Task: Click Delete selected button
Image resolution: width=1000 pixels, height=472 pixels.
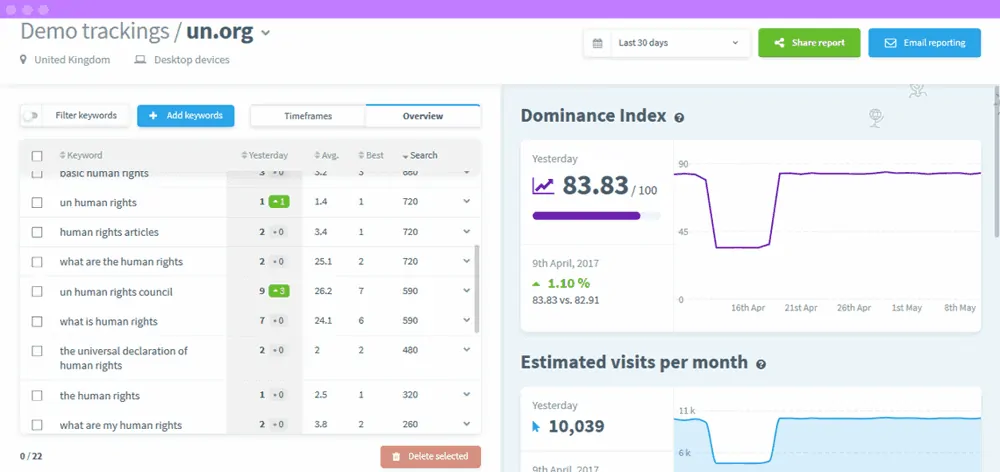Action: pos(430,457)
